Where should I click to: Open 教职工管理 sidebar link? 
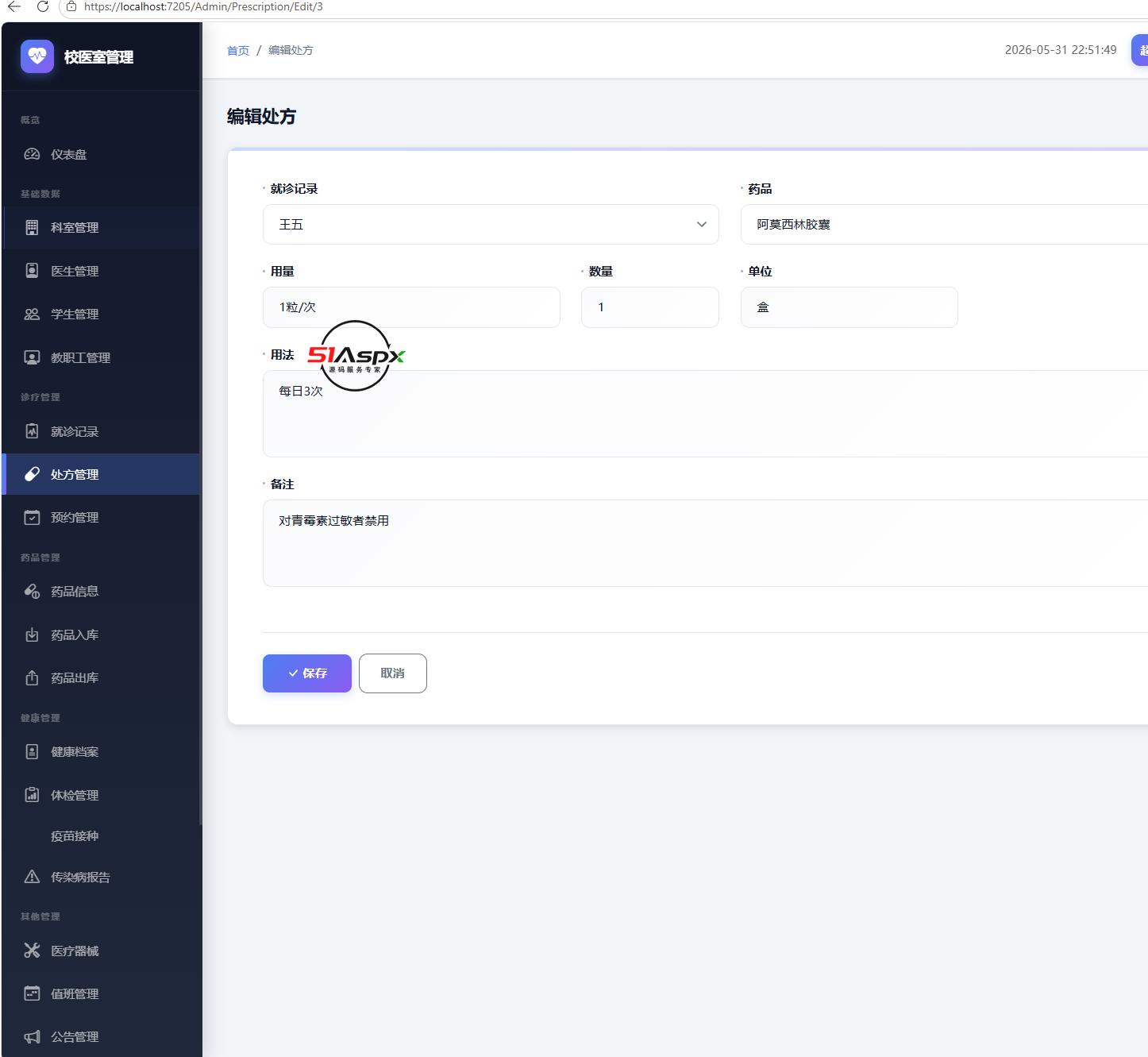click(x=102, y=357)
